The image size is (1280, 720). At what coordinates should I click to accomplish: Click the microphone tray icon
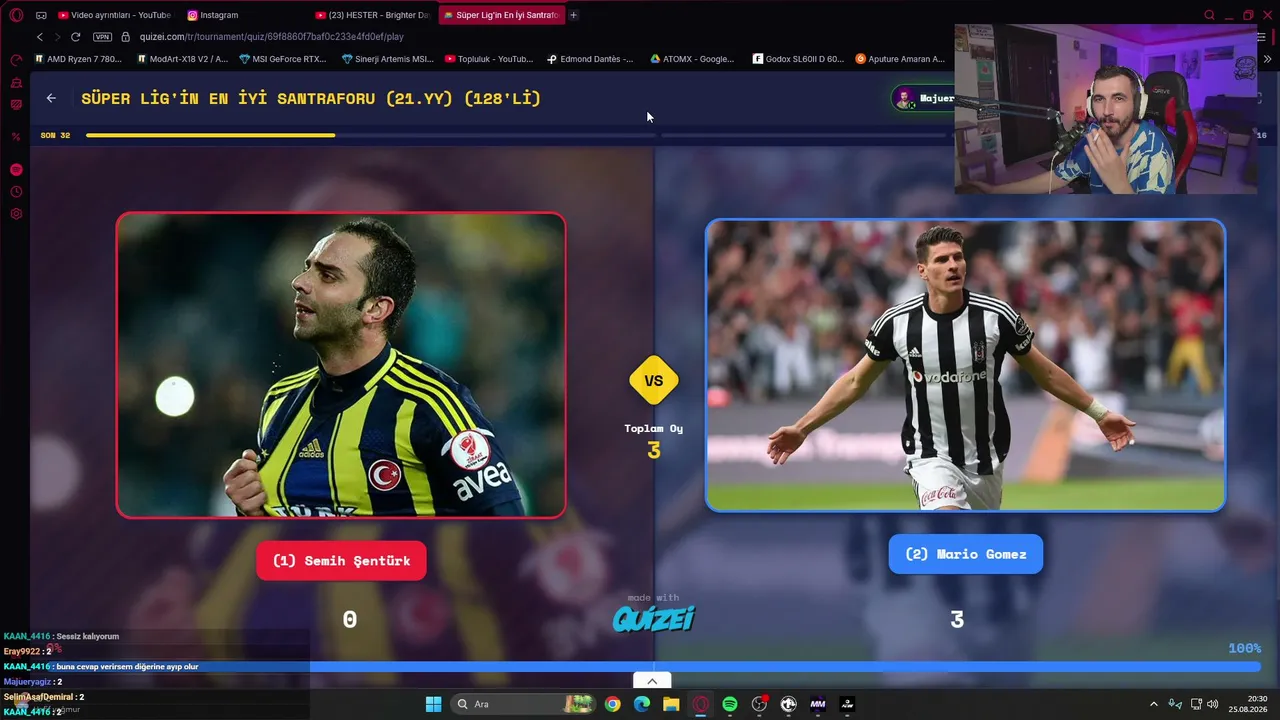pyautogui.click(x=1175, y=704)
